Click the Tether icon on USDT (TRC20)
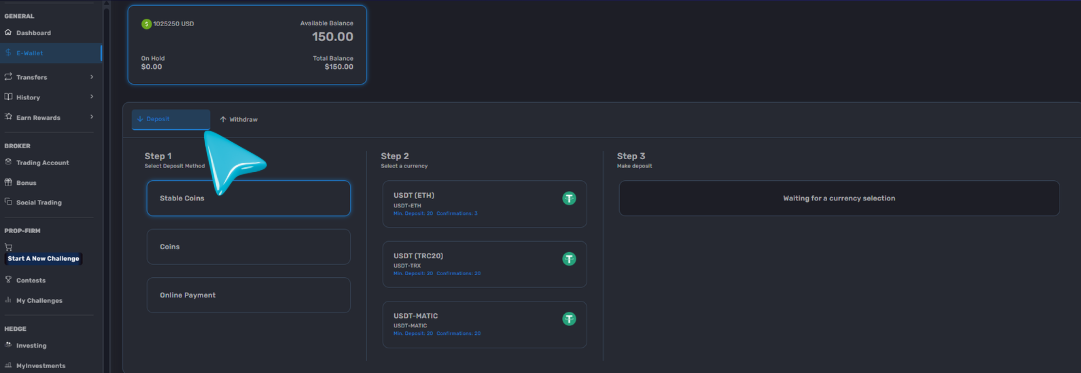The height and width of the screenshot is (373, 1081). click(569, 259)
